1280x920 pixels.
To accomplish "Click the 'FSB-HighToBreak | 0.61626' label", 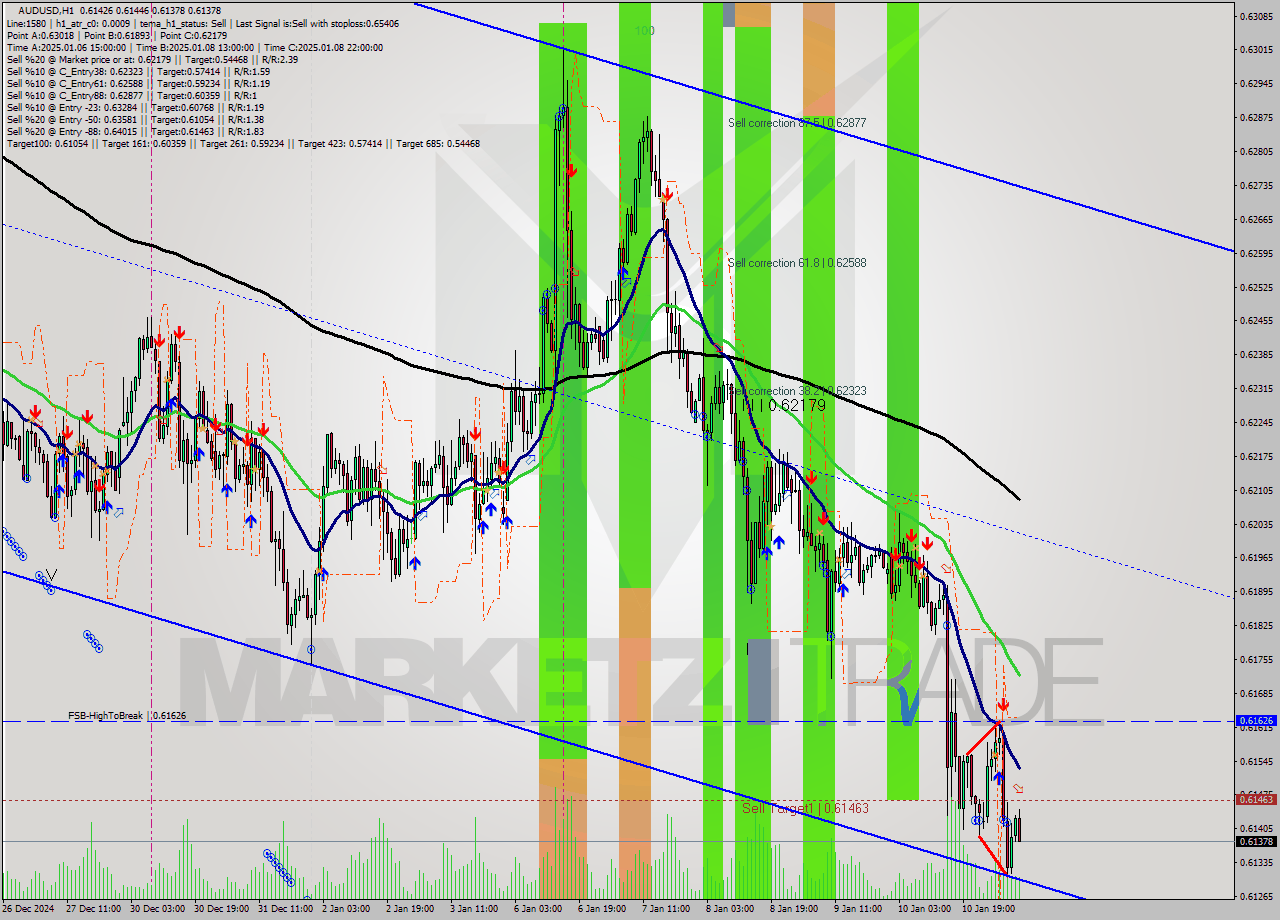I will click(x=127, y=716).
